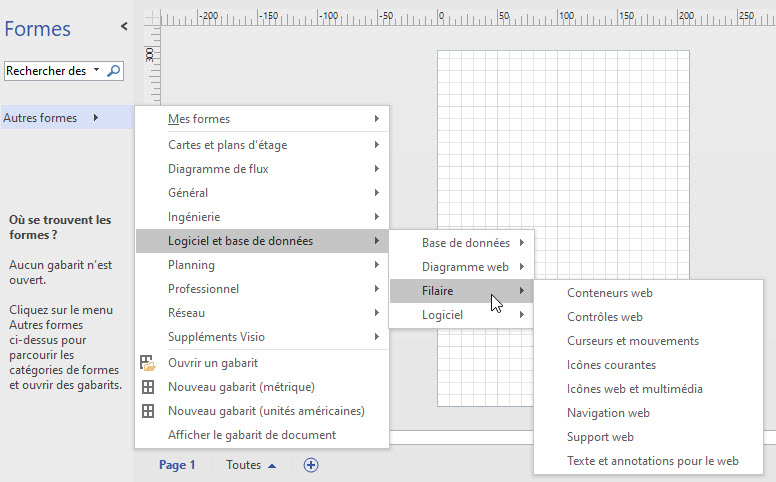Open the Support web stencil
Screen dimensions: 776x482
(648, 437)
